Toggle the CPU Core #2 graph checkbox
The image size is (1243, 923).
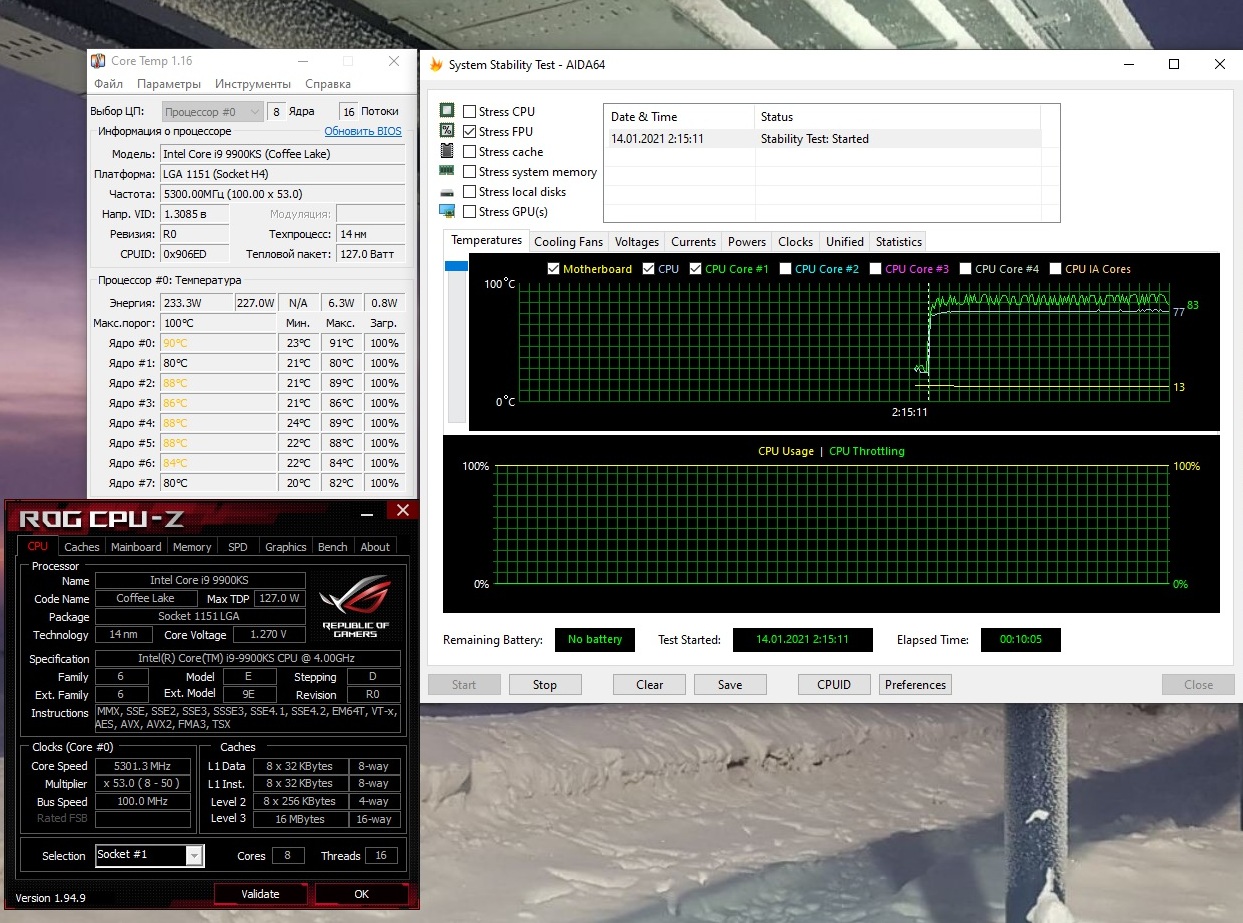coord(786,269)
